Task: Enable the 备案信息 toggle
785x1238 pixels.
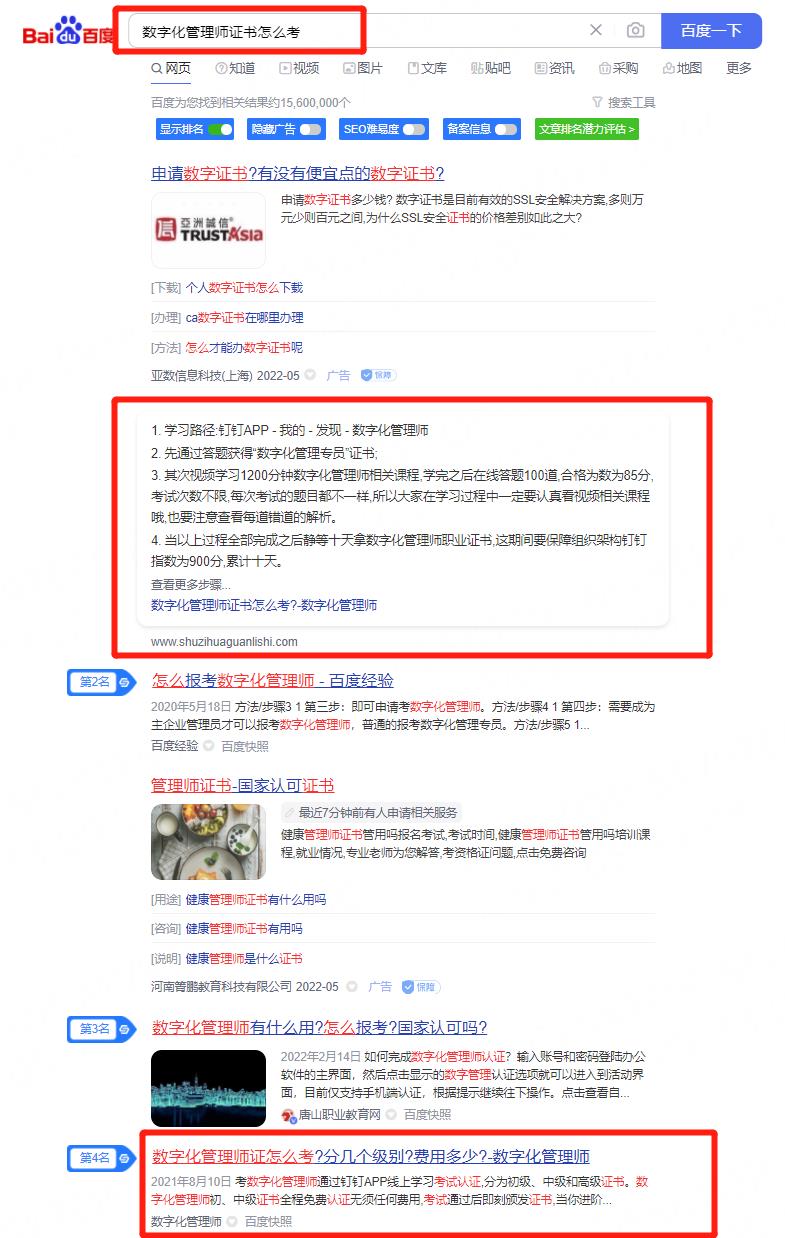Action: (x=506, y=129)
